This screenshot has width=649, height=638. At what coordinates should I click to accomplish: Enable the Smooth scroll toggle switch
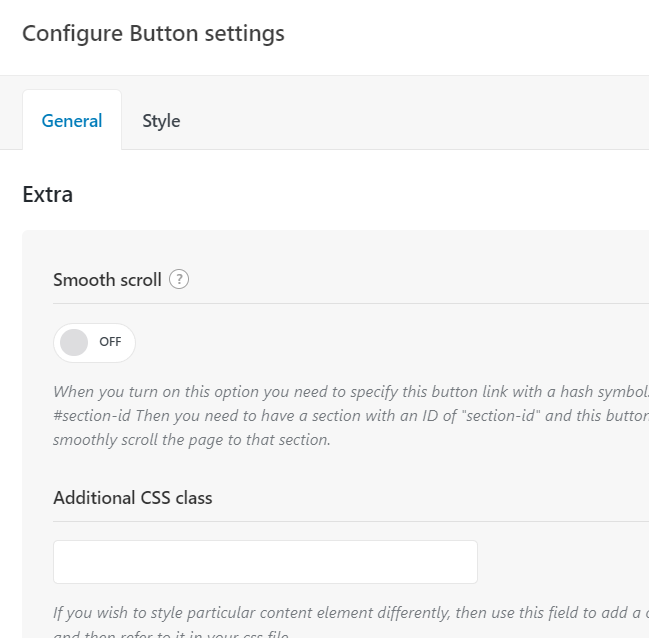pos(94,342)
